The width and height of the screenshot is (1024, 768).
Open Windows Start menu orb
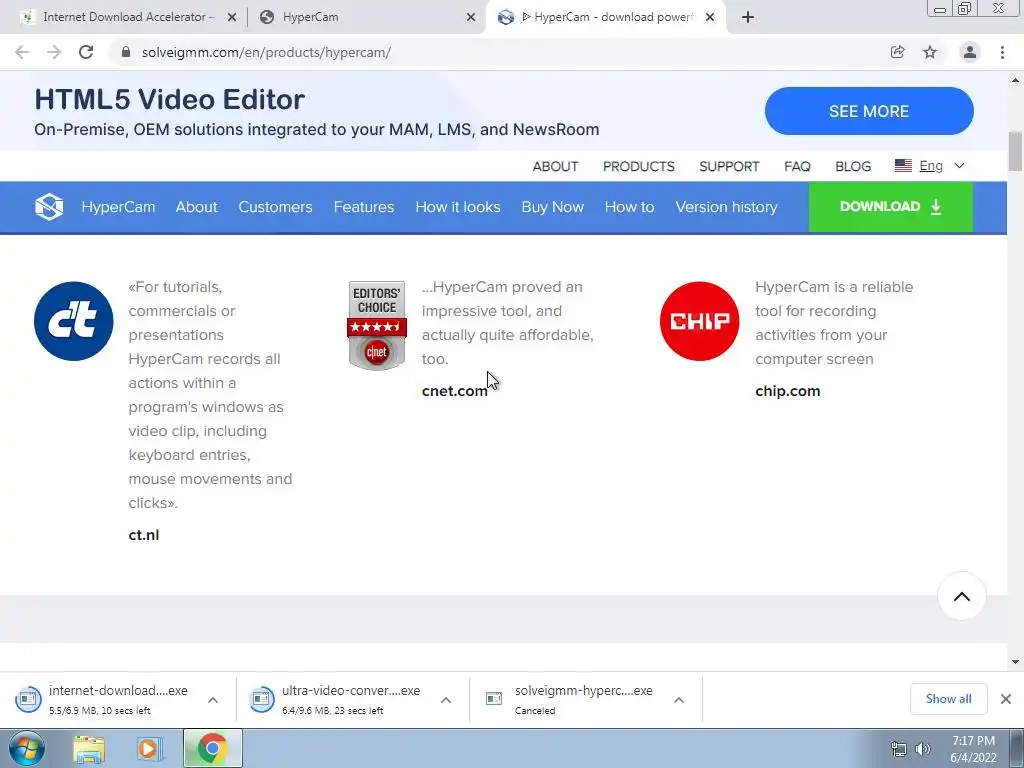[27, 748]
